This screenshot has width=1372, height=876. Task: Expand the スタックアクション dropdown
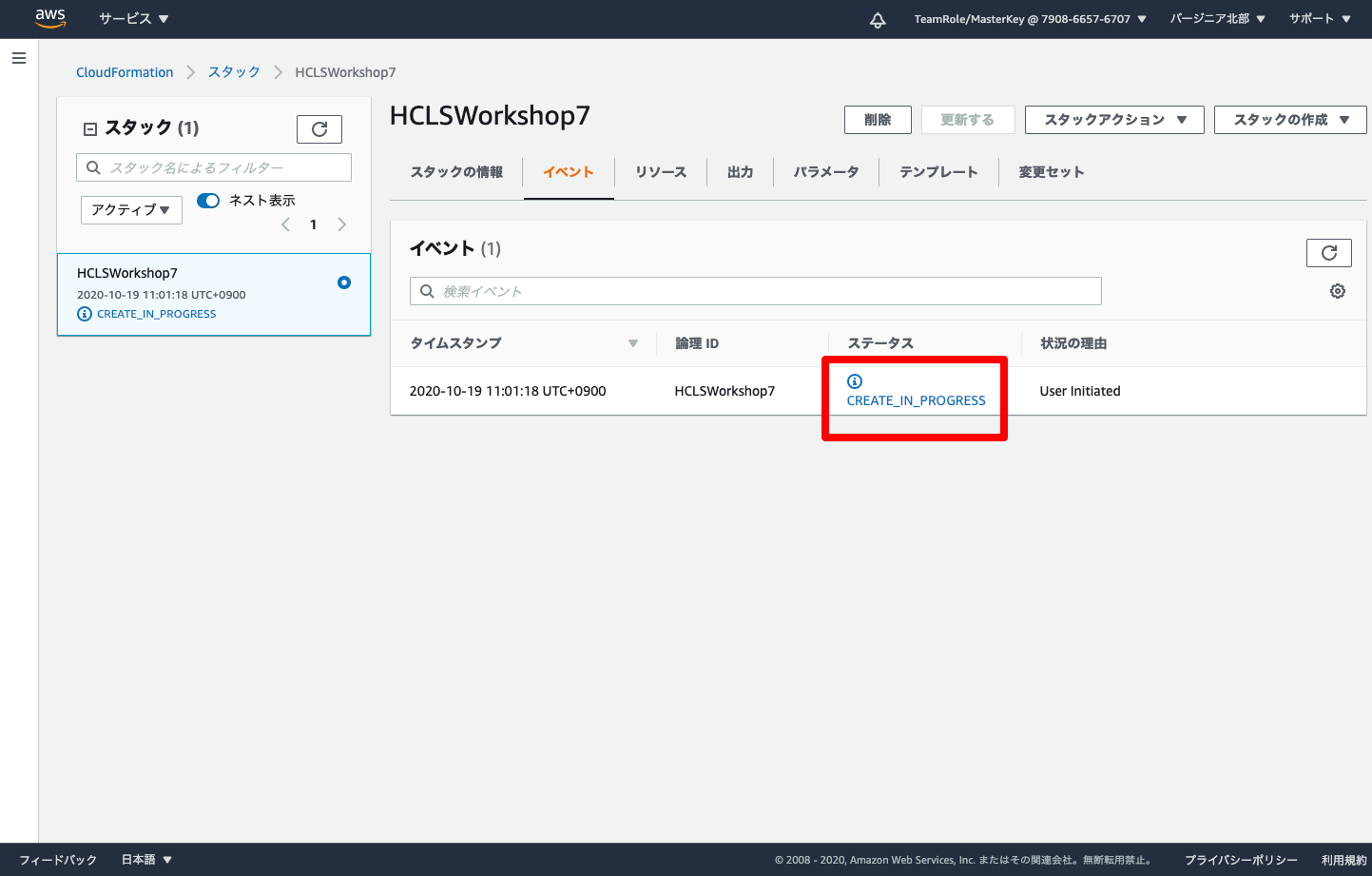coord(1114,120)
